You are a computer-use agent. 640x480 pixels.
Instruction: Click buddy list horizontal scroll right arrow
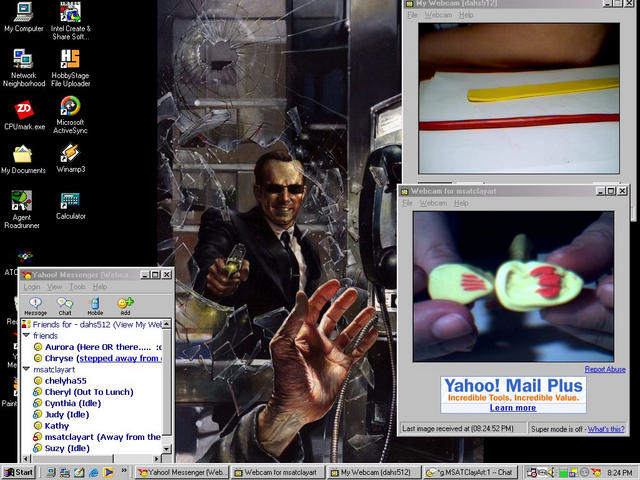click(157, 458)
